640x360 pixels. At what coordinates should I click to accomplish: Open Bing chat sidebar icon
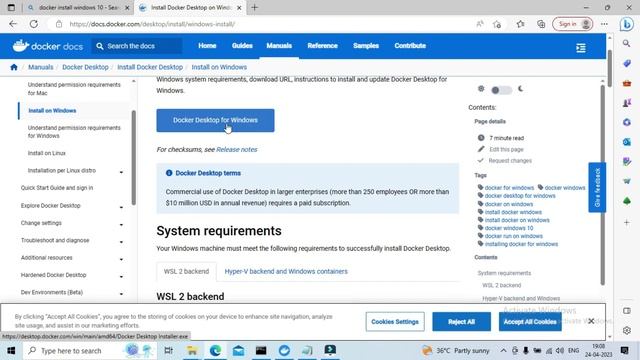627,24
